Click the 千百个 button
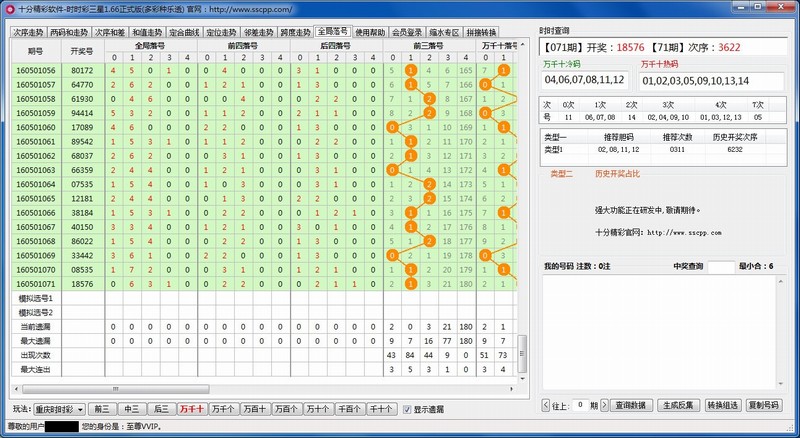Screen dimensions: 800x438 pyautogui.click(x=349, y=409)
